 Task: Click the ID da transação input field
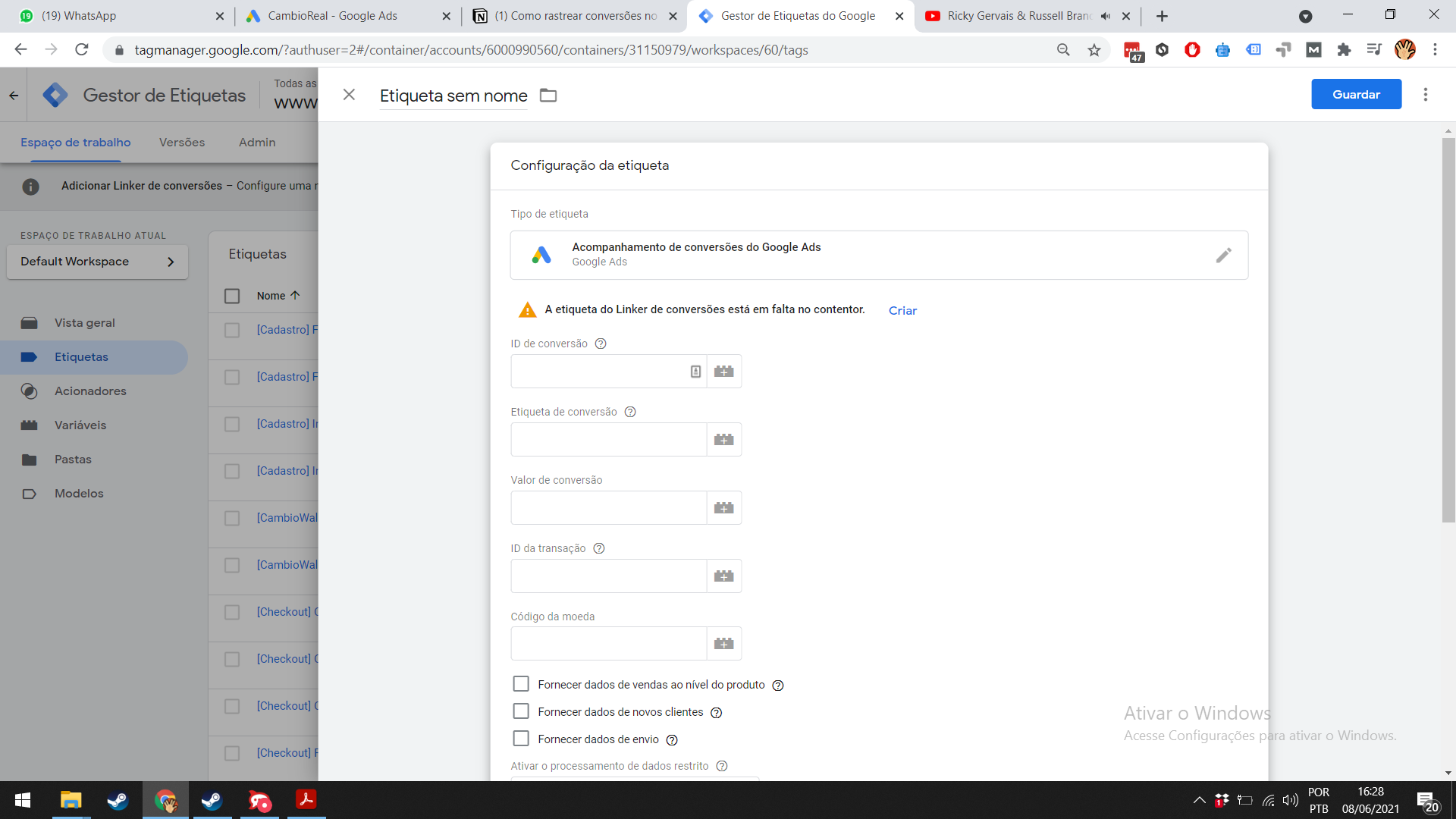(608, 576)
